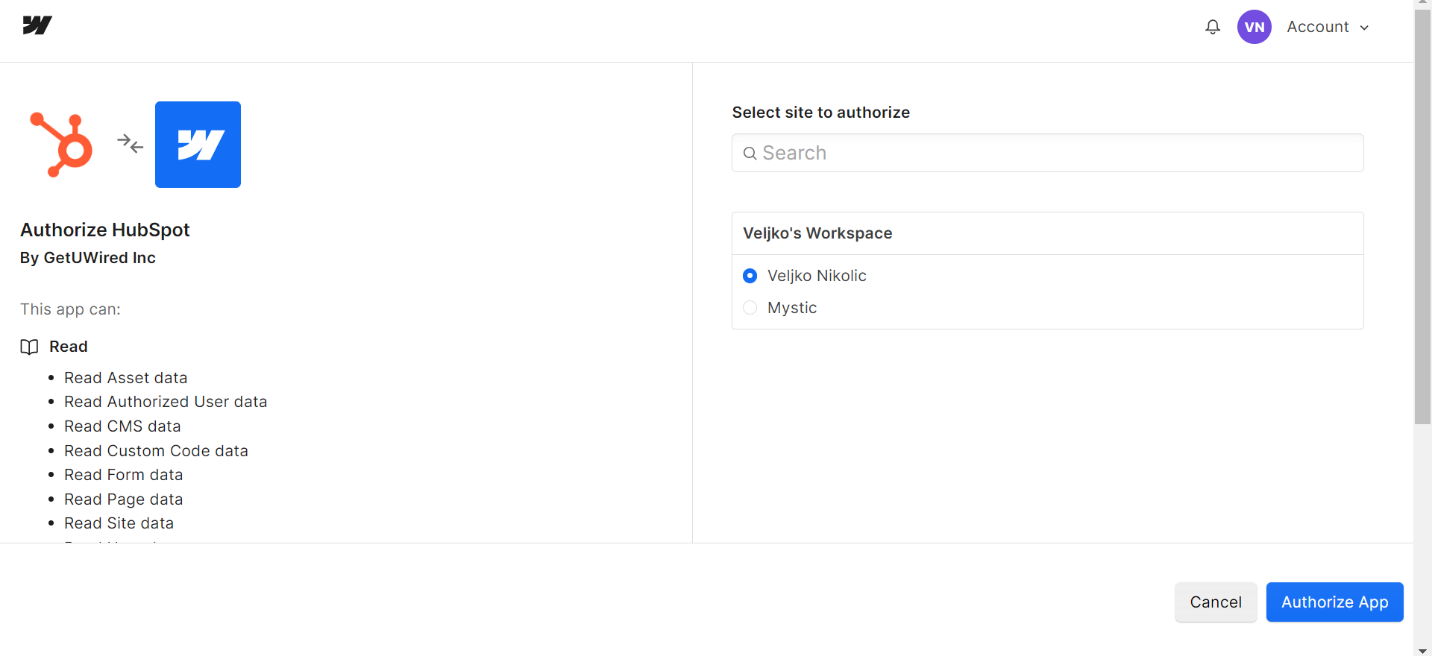1432x656 pixels.
Task: Click the Veljko's Workspace header
Action: (x=1047, y=233)
